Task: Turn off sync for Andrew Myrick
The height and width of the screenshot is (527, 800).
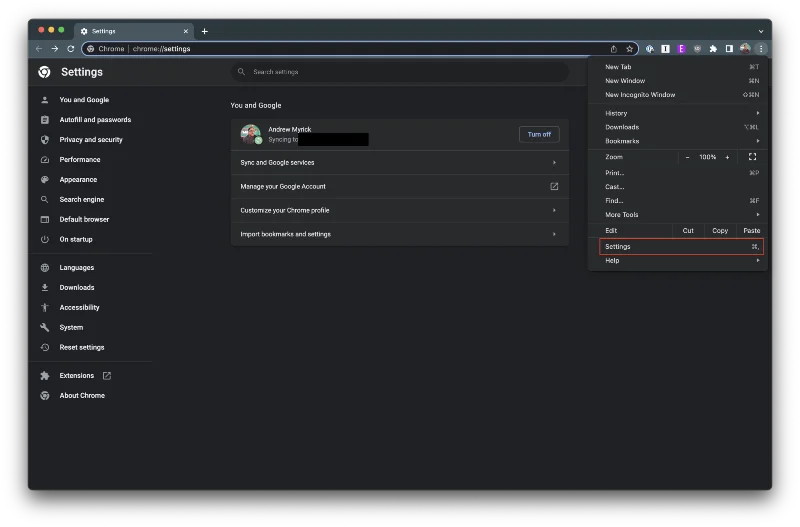Action: pyautogui.click(x=539, y=134)
